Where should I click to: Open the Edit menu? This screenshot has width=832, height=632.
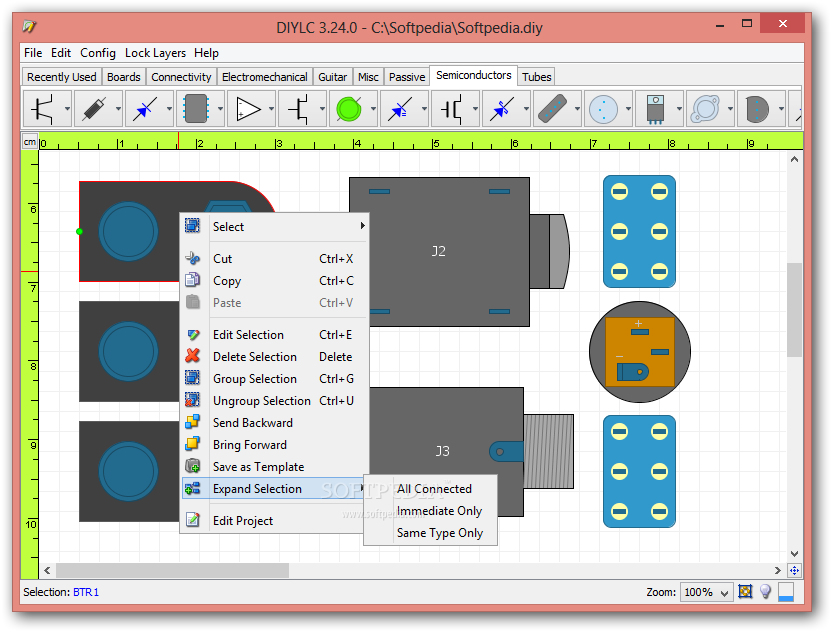tap(61, 53)
